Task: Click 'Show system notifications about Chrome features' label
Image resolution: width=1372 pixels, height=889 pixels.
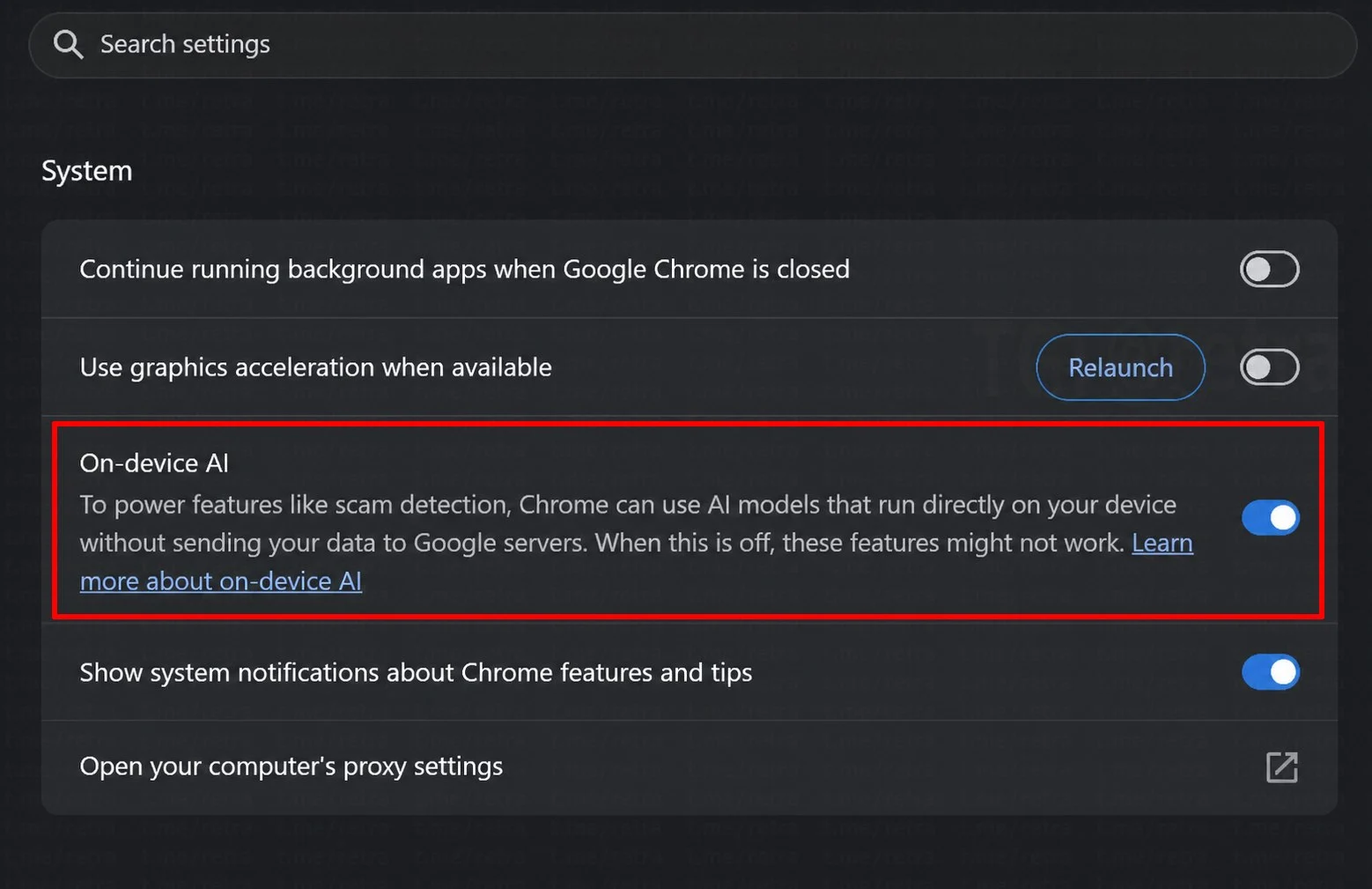Action: [417, 673]
